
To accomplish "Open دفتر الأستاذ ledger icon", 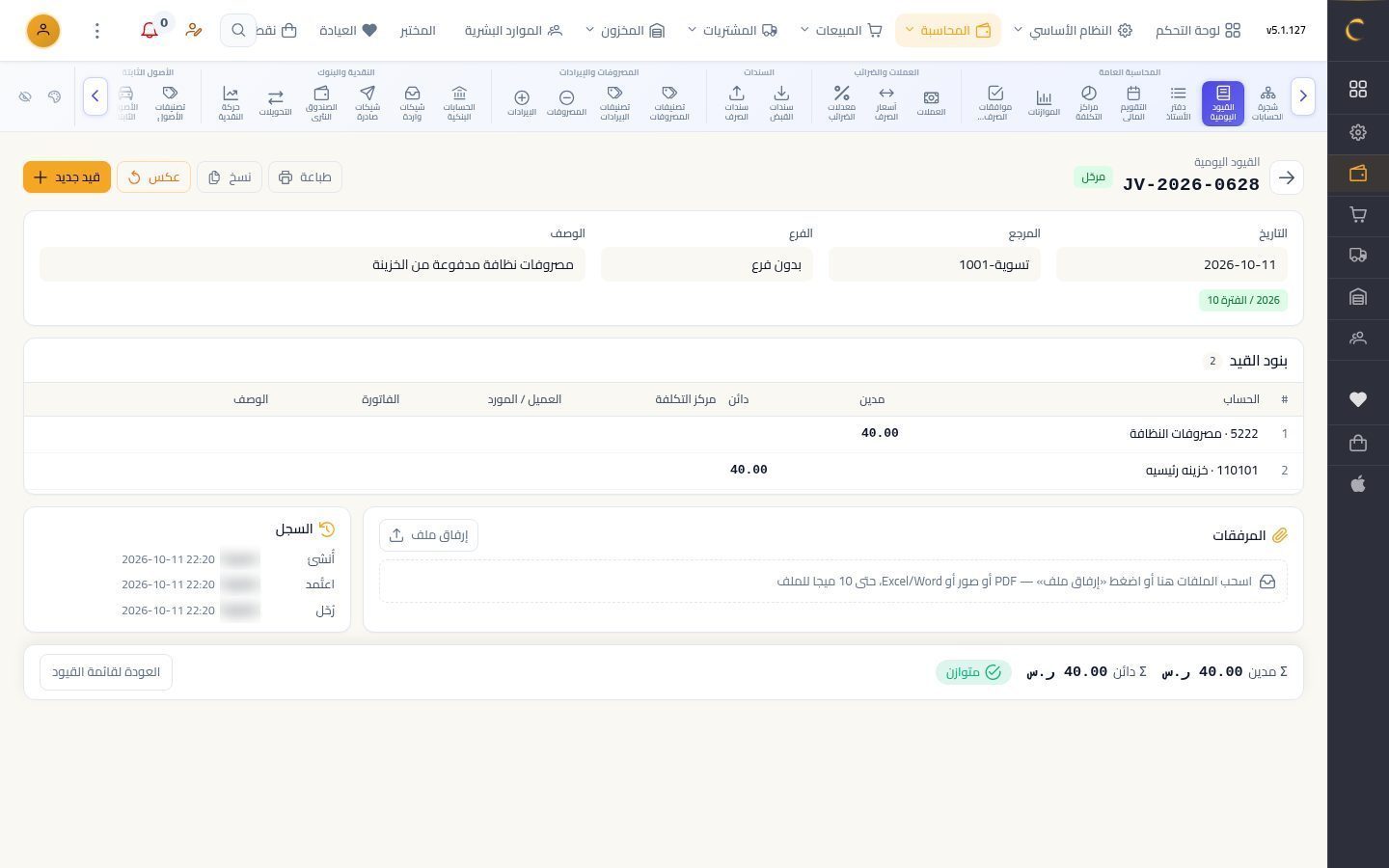I will 1178,103.
